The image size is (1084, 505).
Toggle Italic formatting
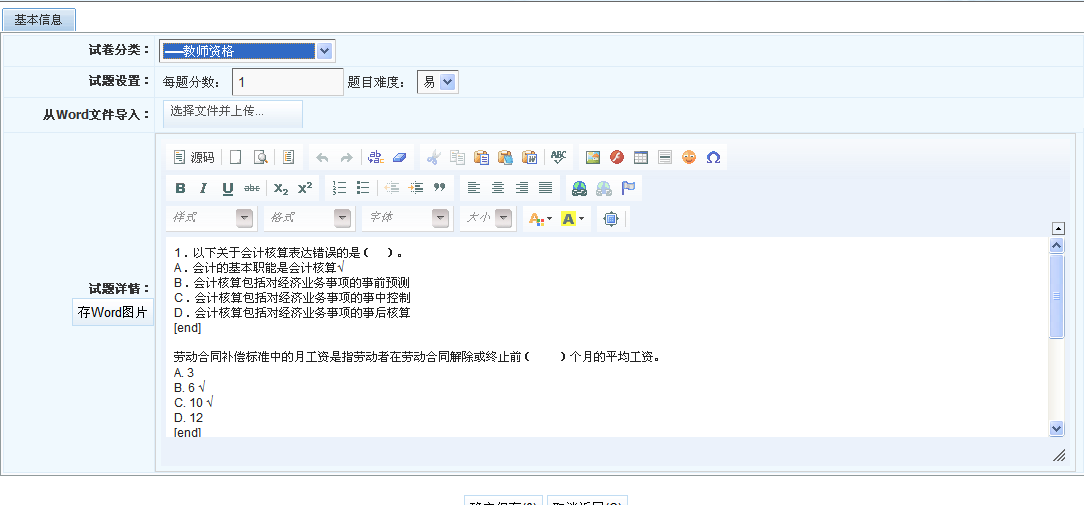[204, 188]
